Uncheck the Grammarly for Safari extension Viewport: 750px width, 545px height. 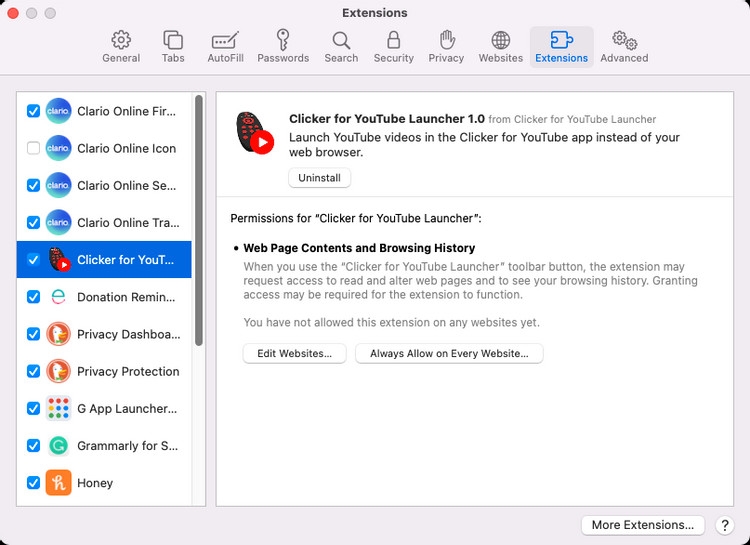point(34,446)
